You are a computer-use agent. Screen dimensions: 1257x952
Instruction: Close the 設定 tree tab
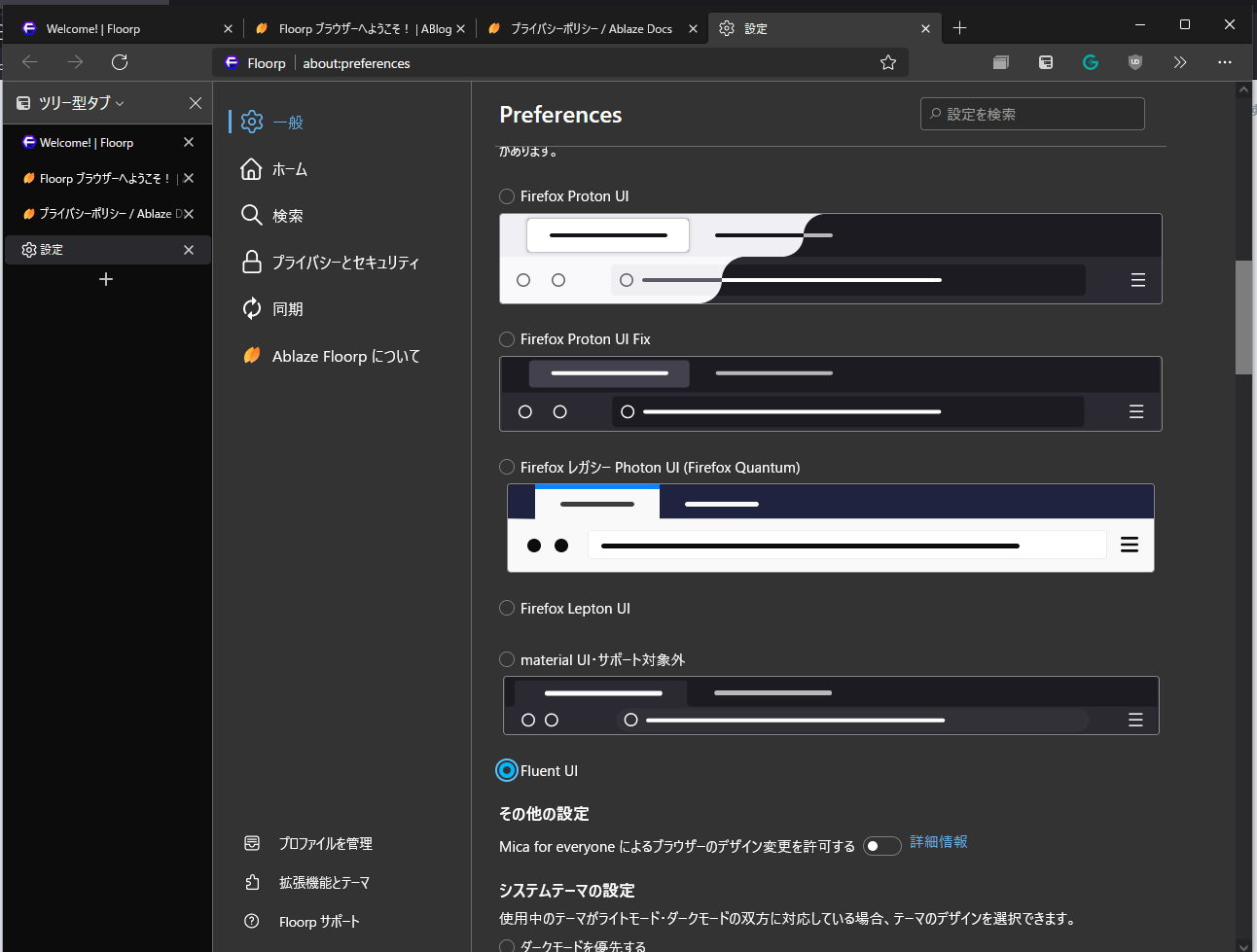point(189,250)
